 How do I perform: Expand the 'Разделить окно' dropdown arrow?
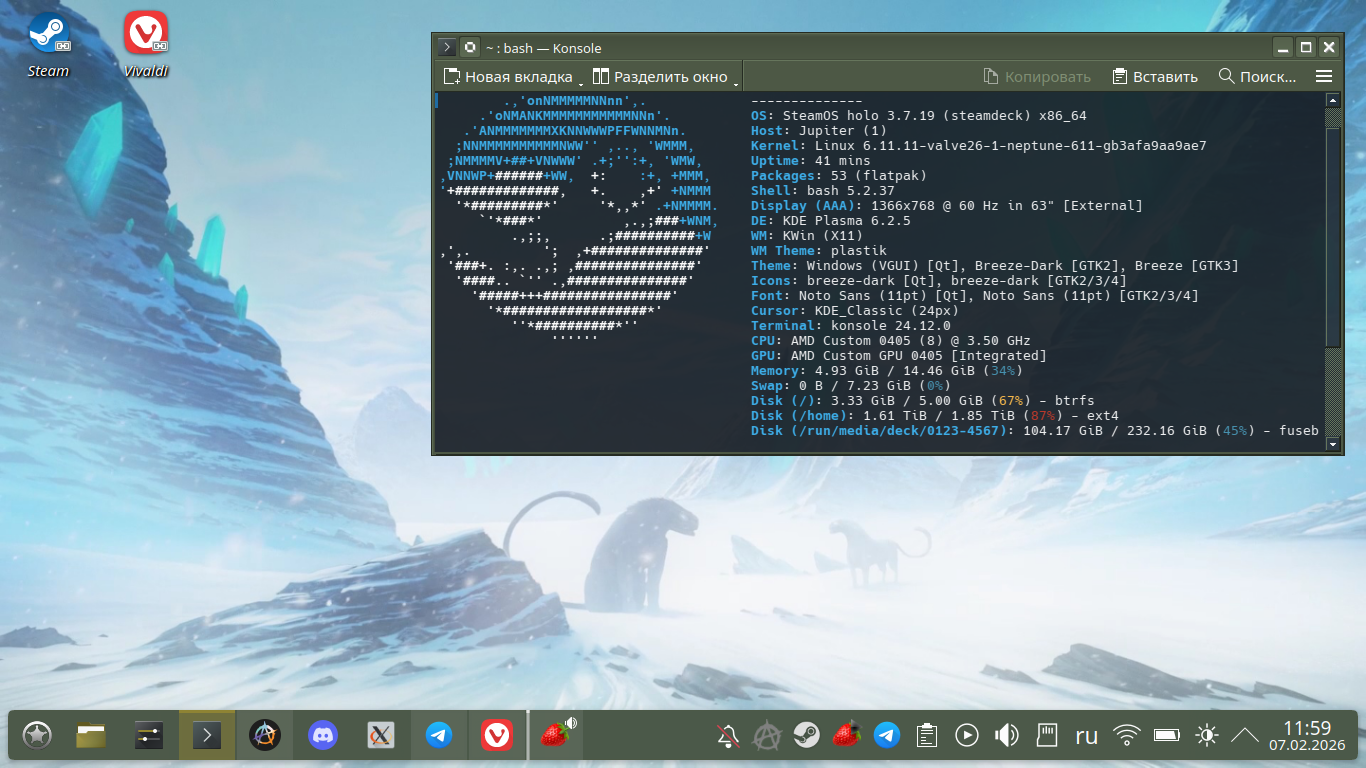pos(736,80)
